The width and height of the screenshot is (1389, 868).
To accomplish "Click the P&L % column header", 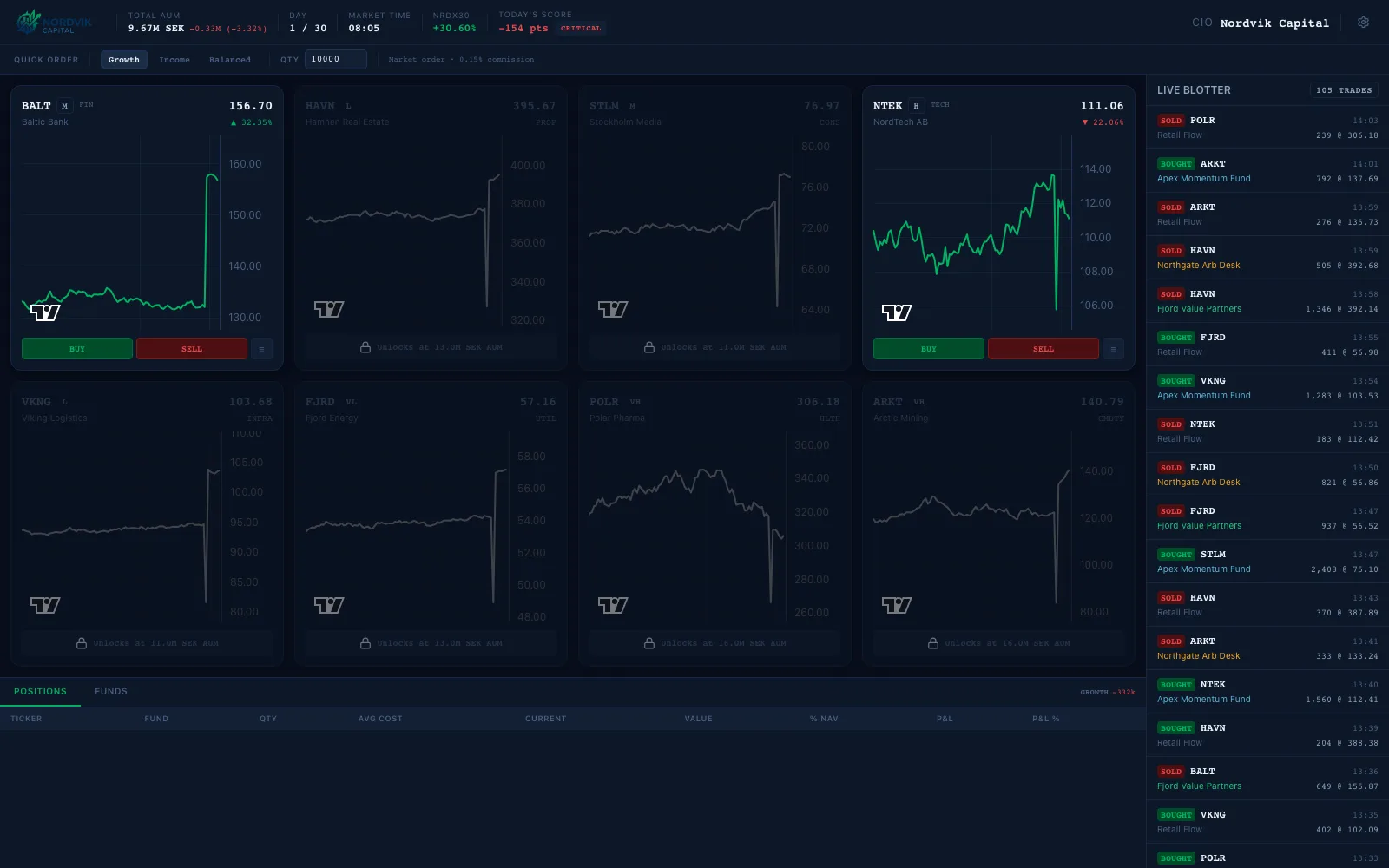I will (1046, 719).
